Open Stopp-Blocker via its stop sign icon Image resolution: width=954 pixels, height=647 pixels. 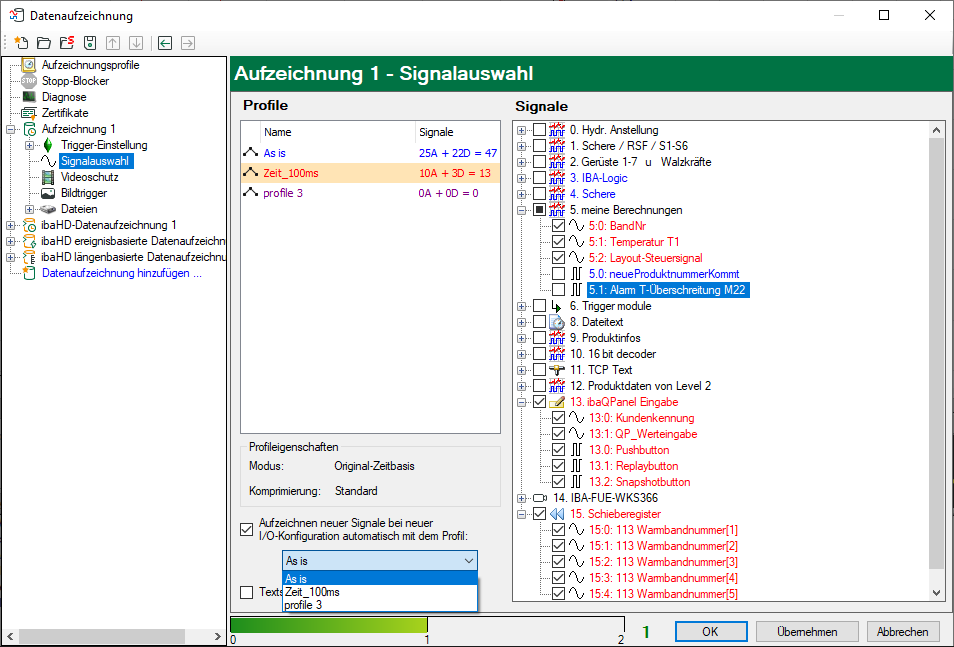pyautogui.click(x=29, y=81)
